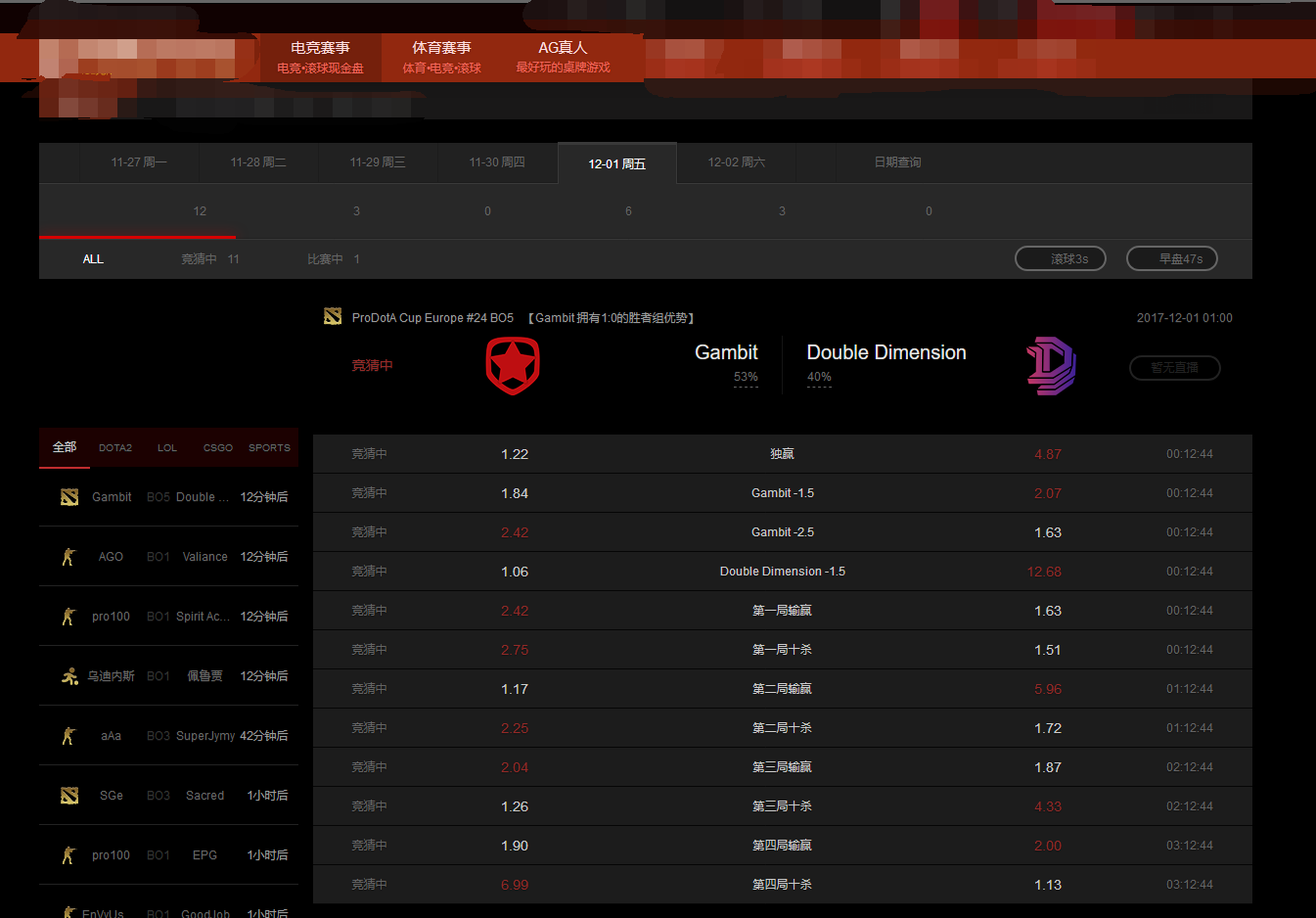Select the CSGO tab in sidebar
The height and width of the screenshot is (918, 1316).
pos(218,448)
